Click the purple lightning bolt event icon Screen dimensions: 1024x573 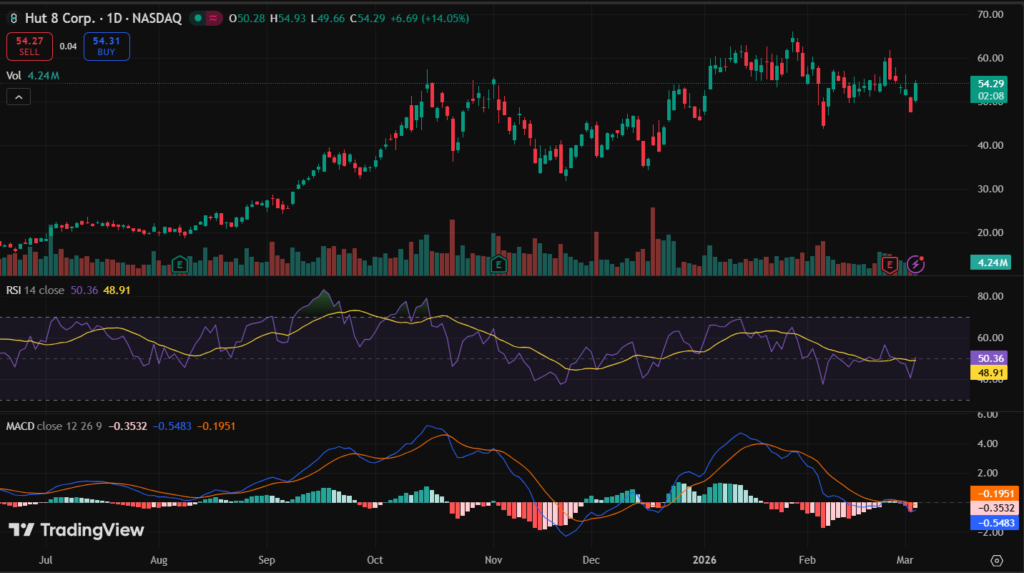pyautogui.click(x=918, y=265)
